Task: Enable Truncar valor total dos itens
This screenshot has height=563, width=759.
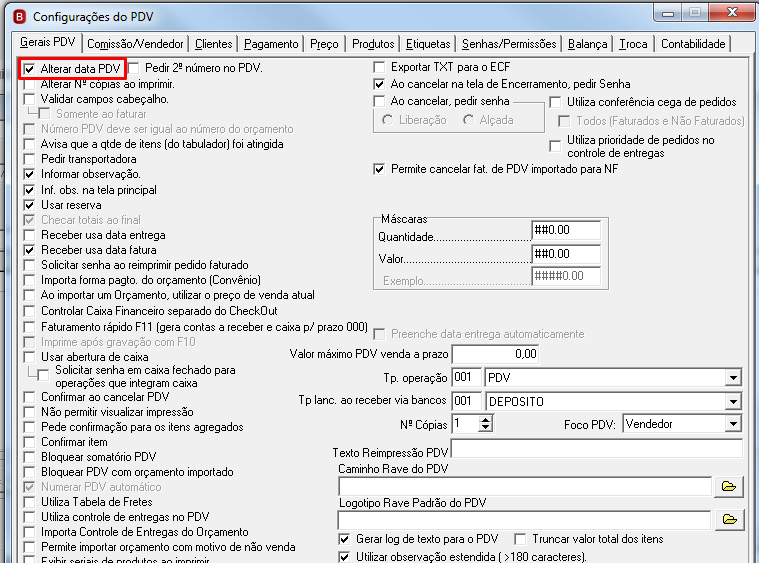Action: pyautogui.click(x=520, y=539)
